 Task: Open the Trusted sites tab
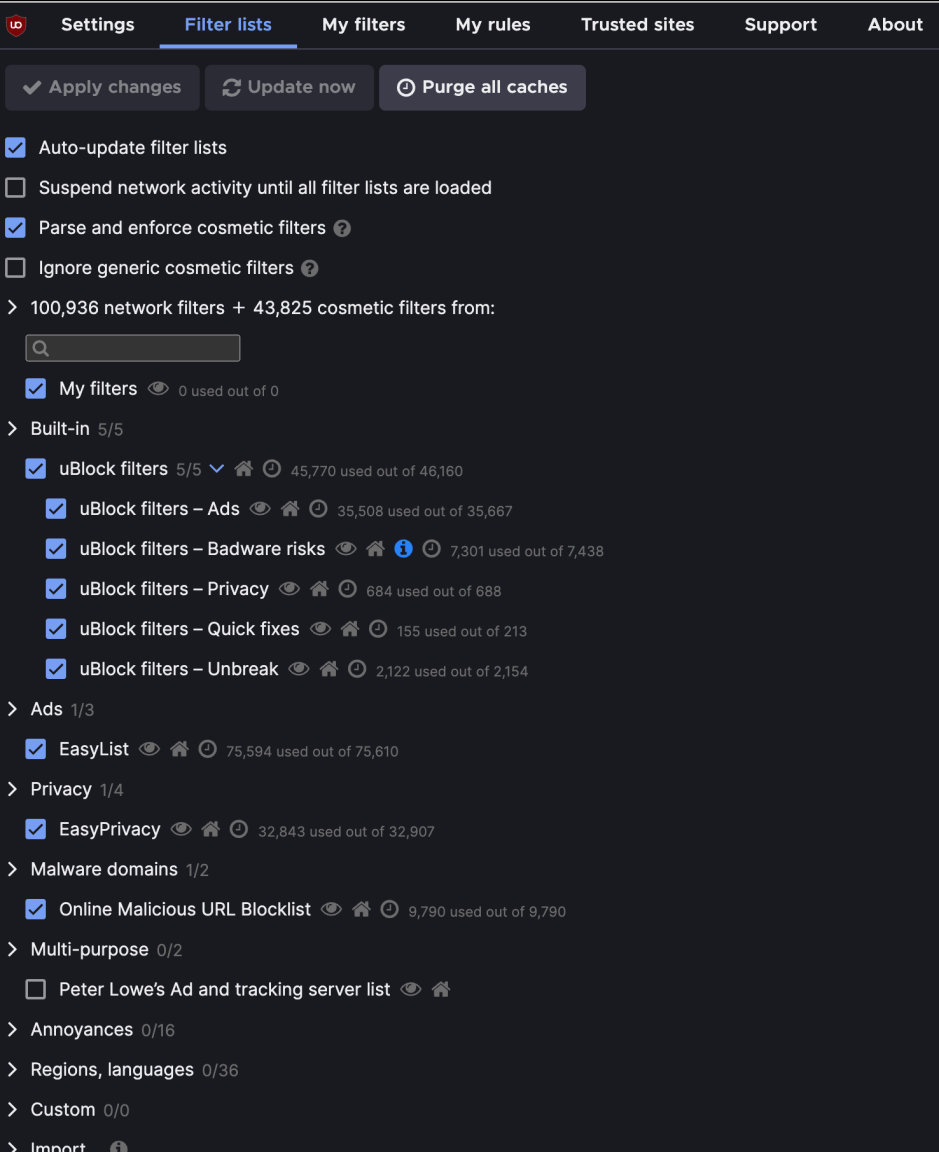coord(637,24)
